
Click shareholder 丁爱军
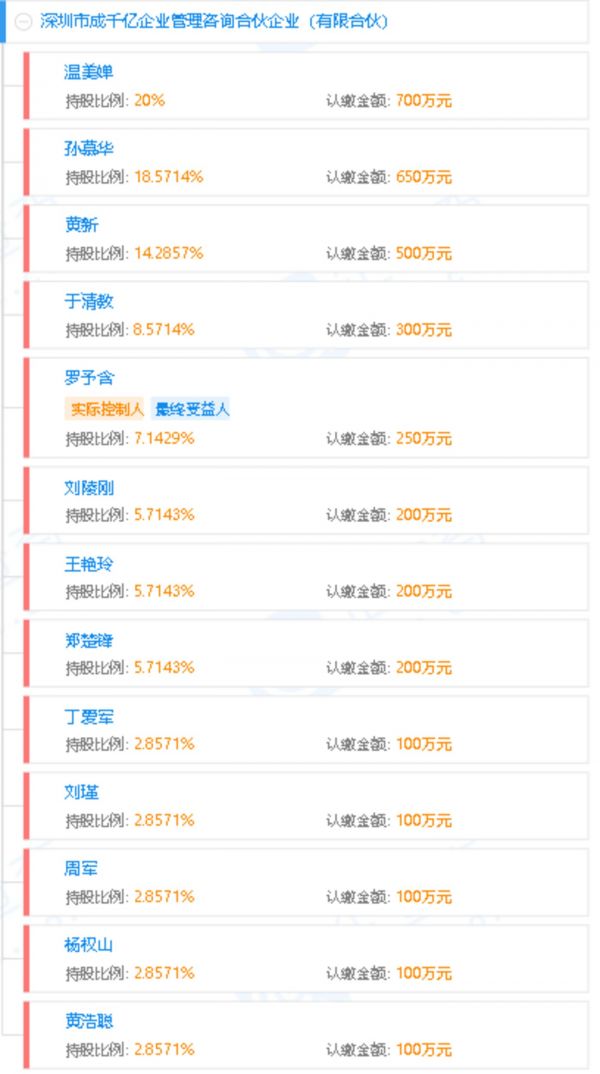89,716
